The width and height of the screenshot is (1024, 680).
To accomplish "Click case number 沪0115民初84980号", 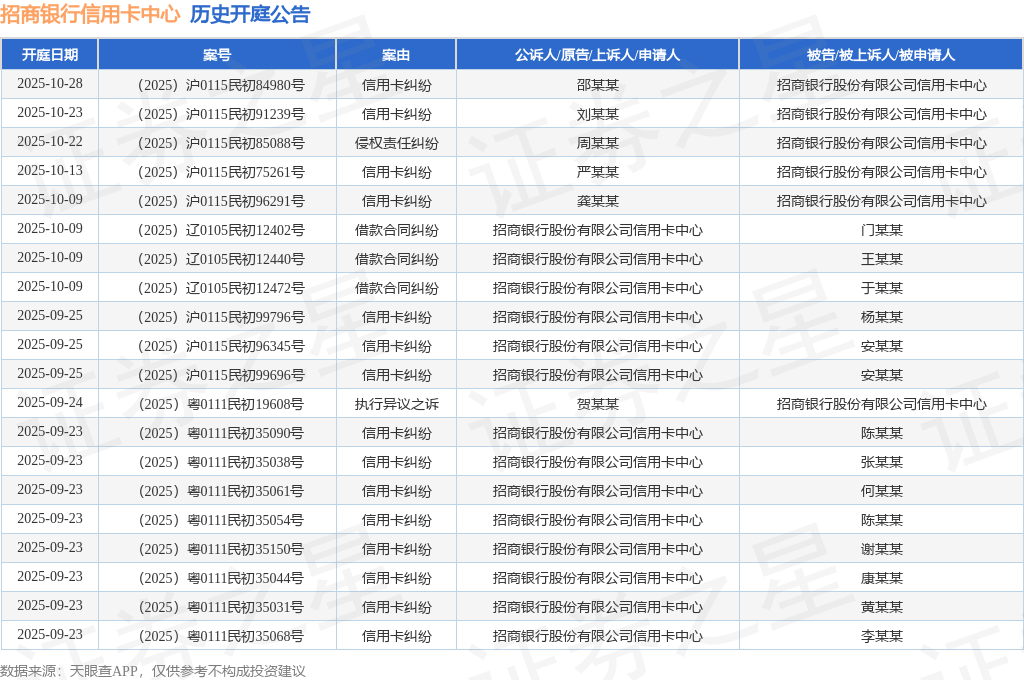I will pyautogui.click(x=221, y=85).
